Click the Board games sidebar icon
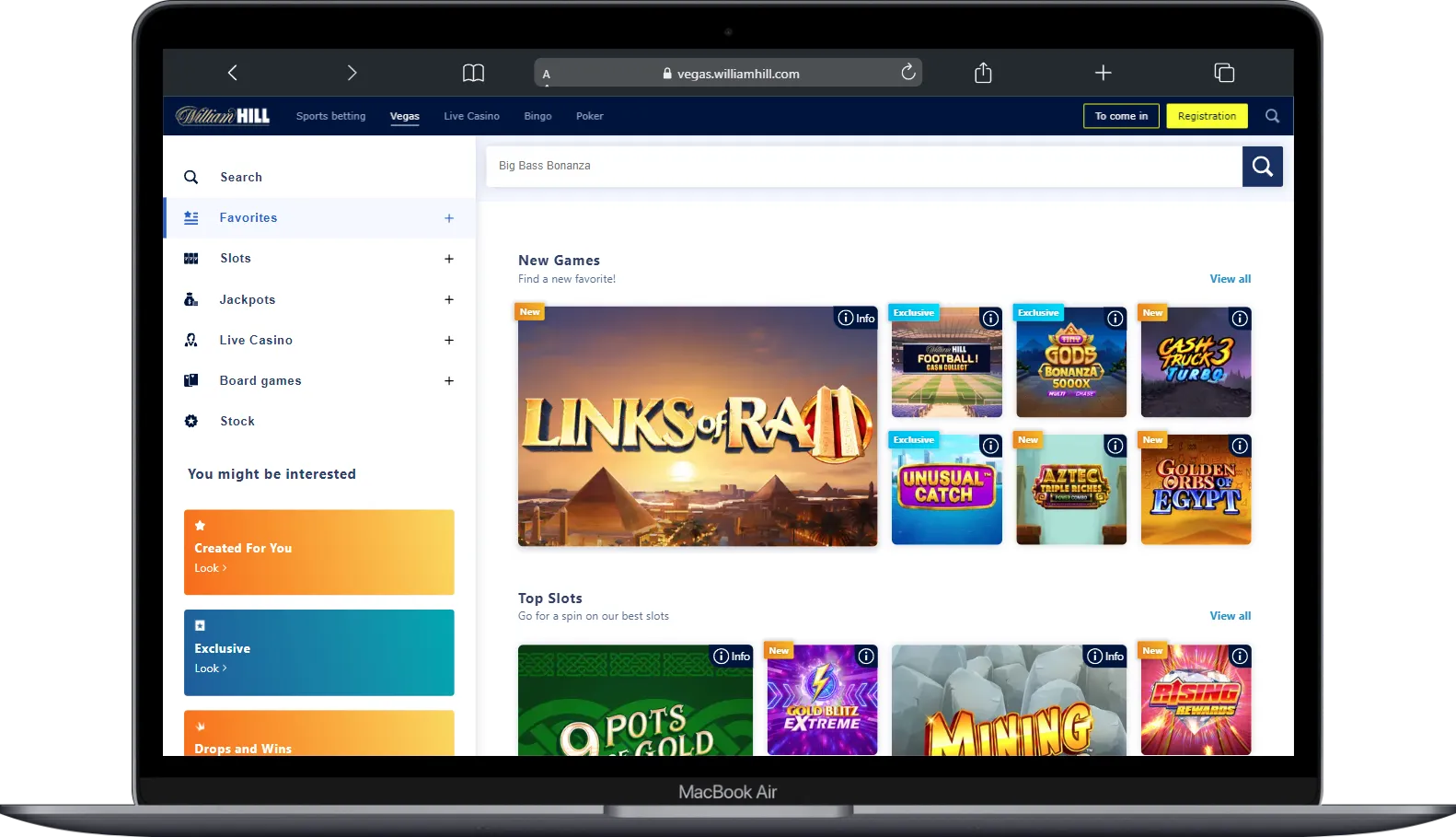Image resolution: width=1456 pixels, height=837 pixels. coord(191,380)
